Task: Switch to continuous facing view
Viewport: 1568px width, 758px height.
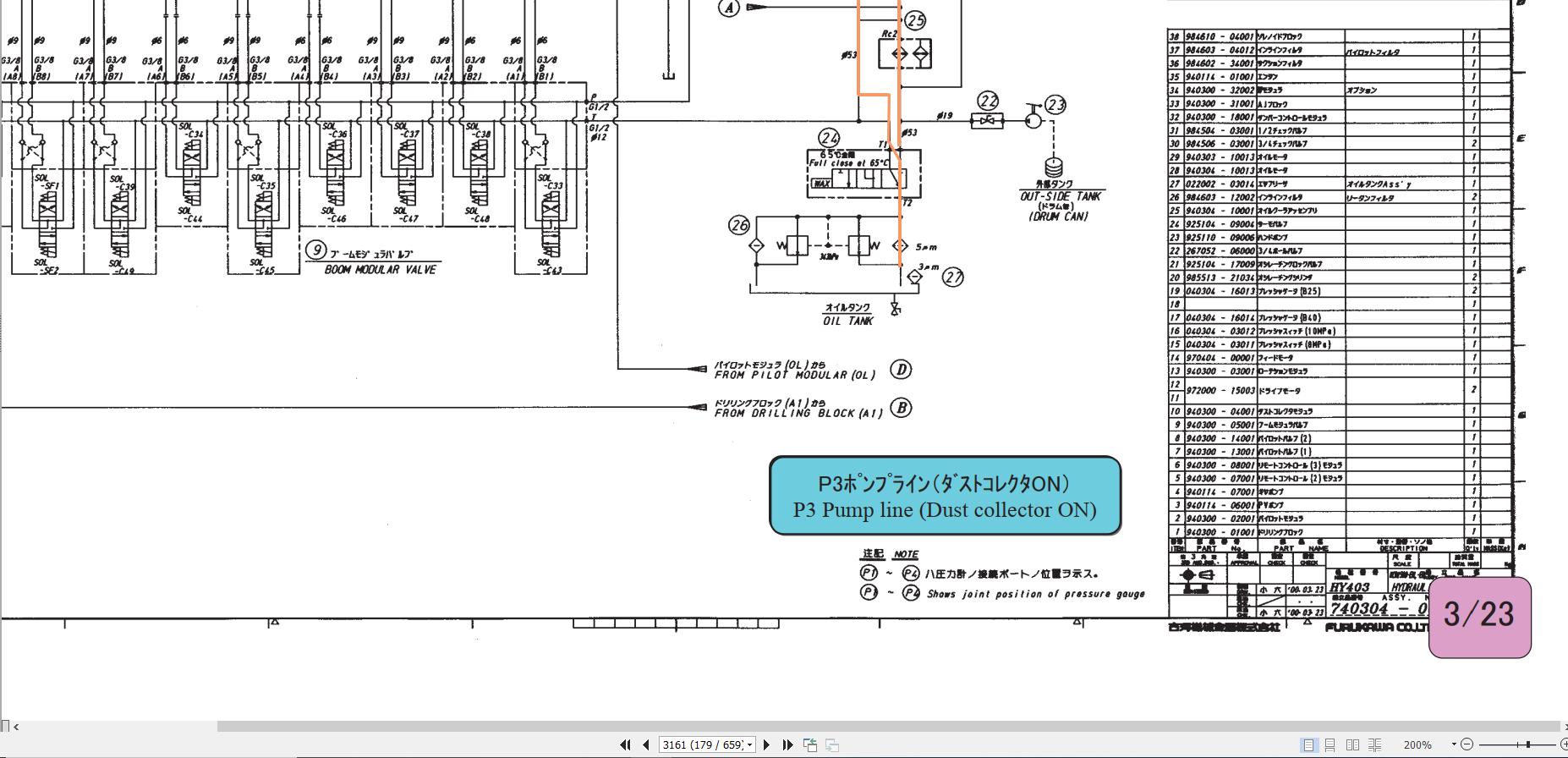Action: pyautogui.click(x=1374, y=744)
